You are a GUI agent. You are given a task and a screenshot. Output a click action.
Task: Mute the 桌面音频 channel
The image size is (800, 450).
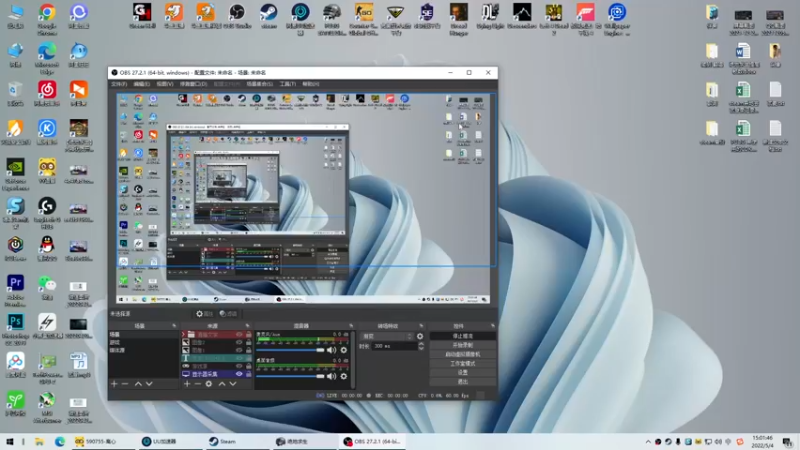(x=332, y=376)
